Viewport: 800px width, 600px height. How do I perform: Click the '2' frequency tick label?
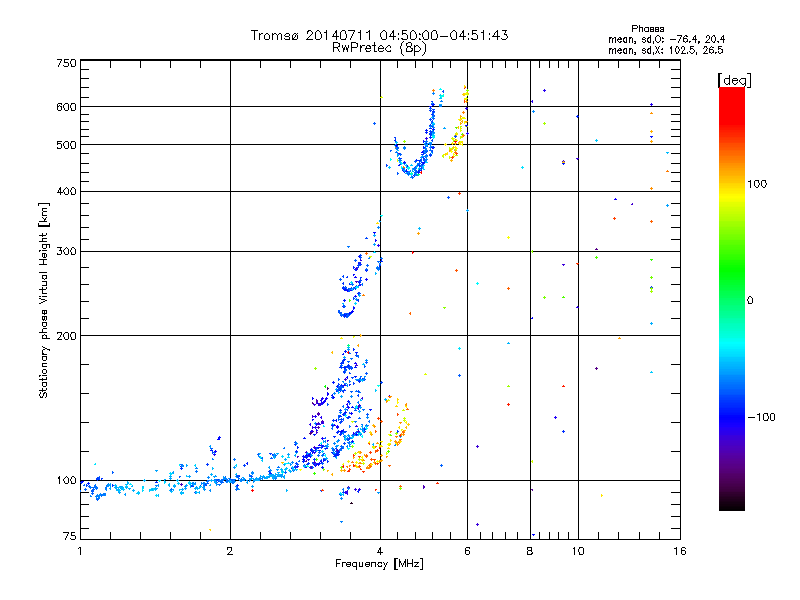click(230, 551)
